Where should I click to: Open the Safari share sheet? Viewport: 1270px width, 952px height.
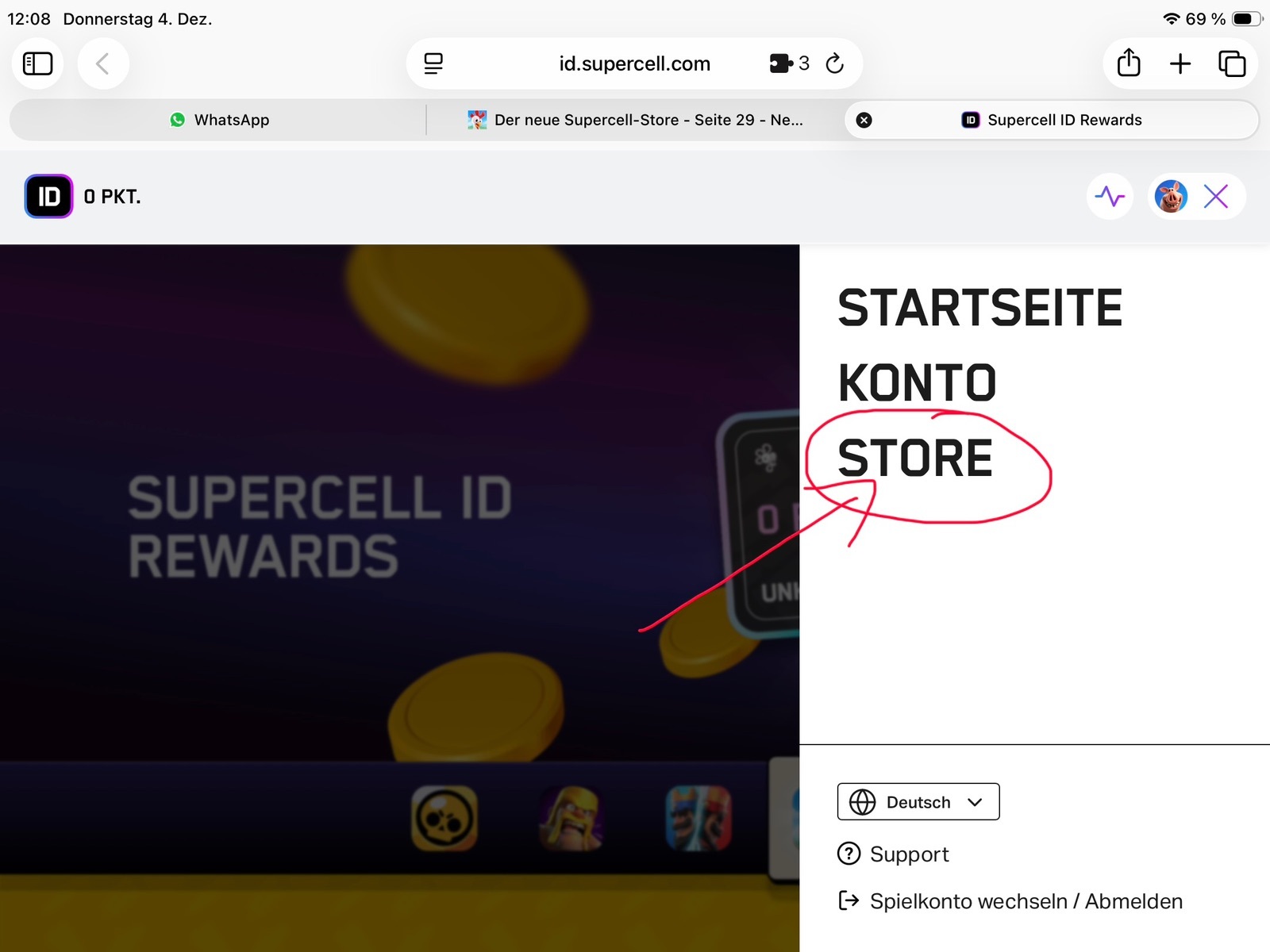[1128, 63]
